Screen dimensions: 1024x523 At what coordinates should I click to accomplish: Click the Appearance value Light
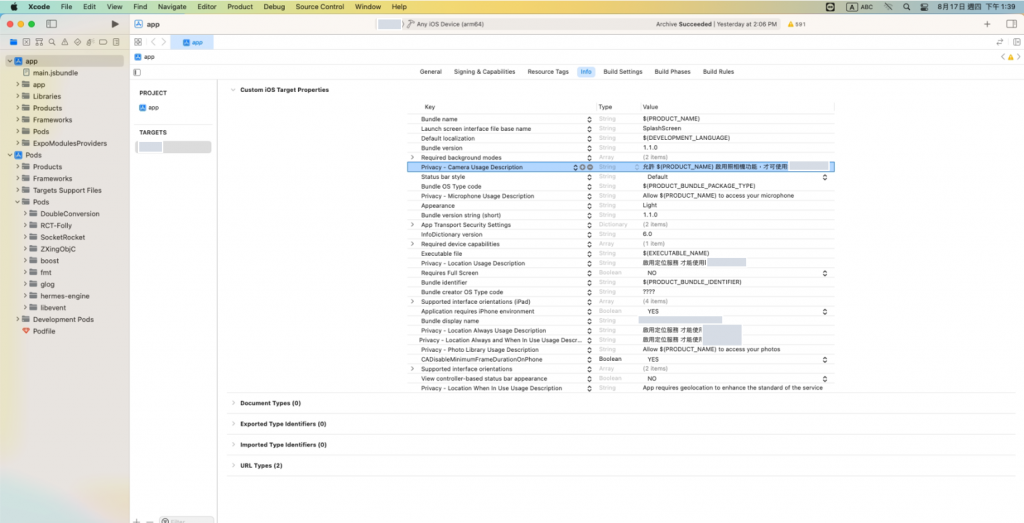pyautogui.click(x=650, y=206)
